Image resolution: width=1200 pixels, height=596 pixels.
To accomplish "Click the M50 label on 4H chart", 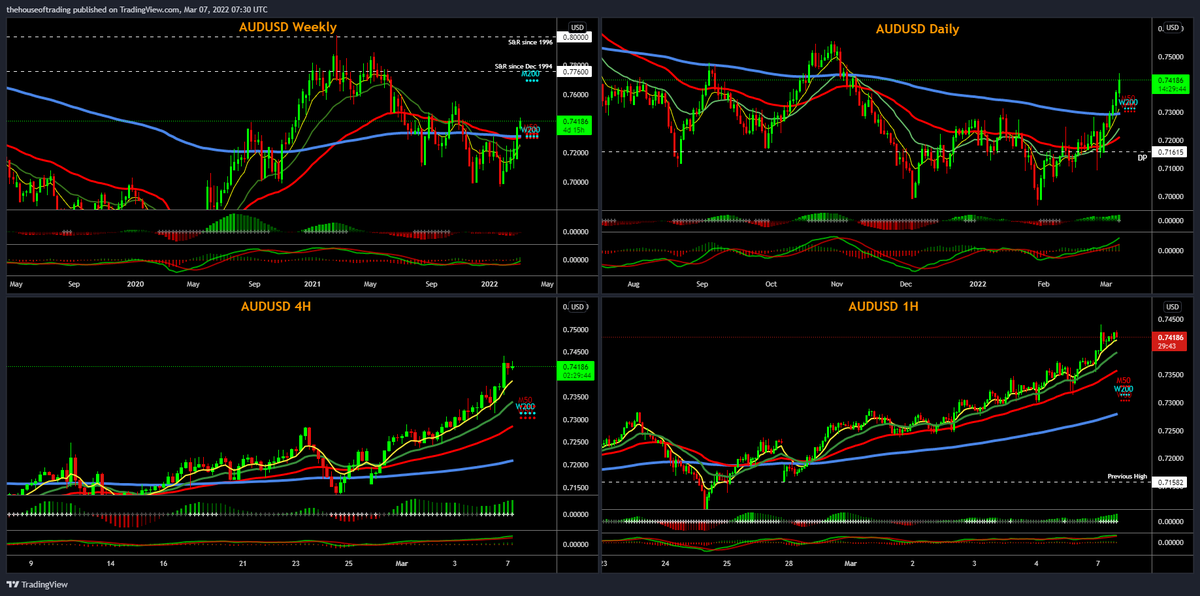I will pos(525,399).
